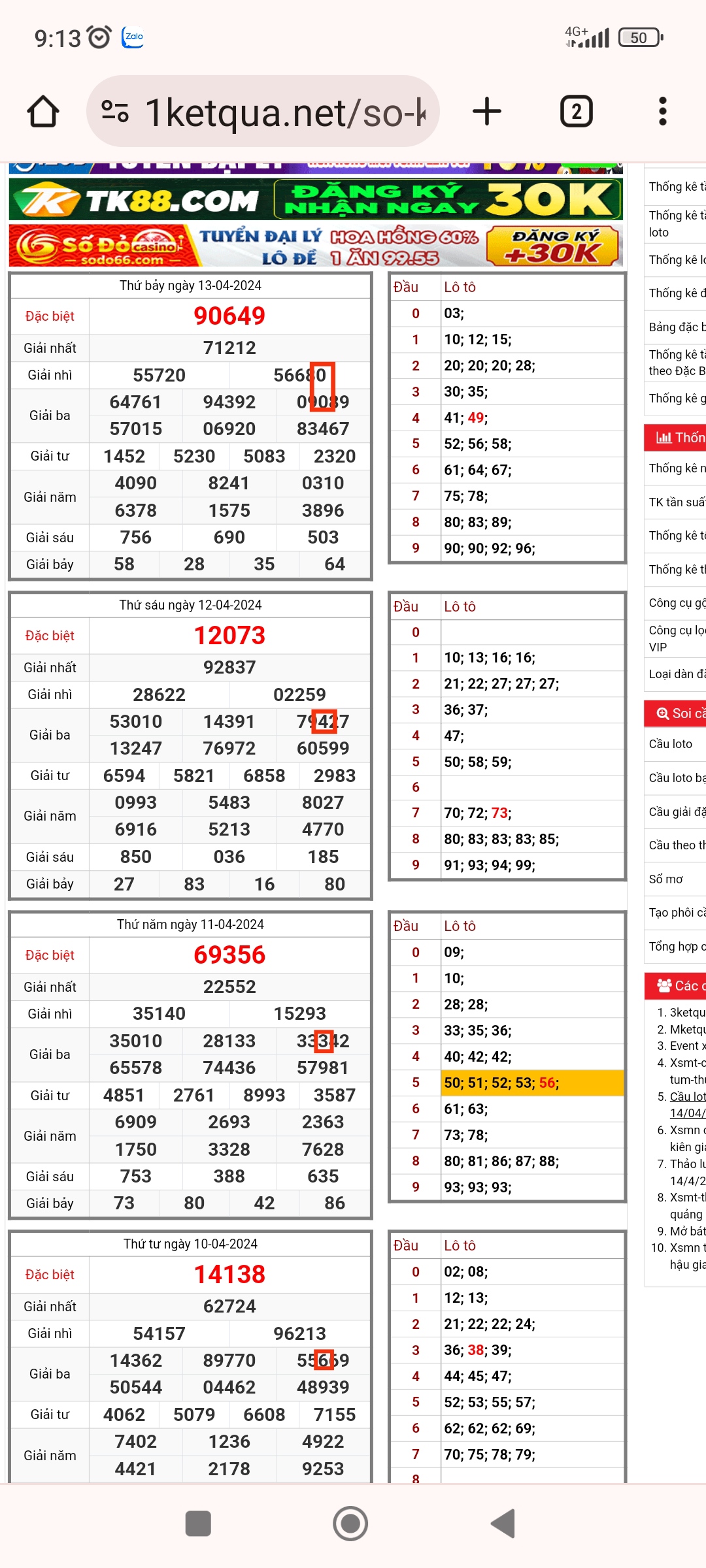Open a new tab with plus icon
The height and width of the screenshot is (1568, 706).
[487, 111]
